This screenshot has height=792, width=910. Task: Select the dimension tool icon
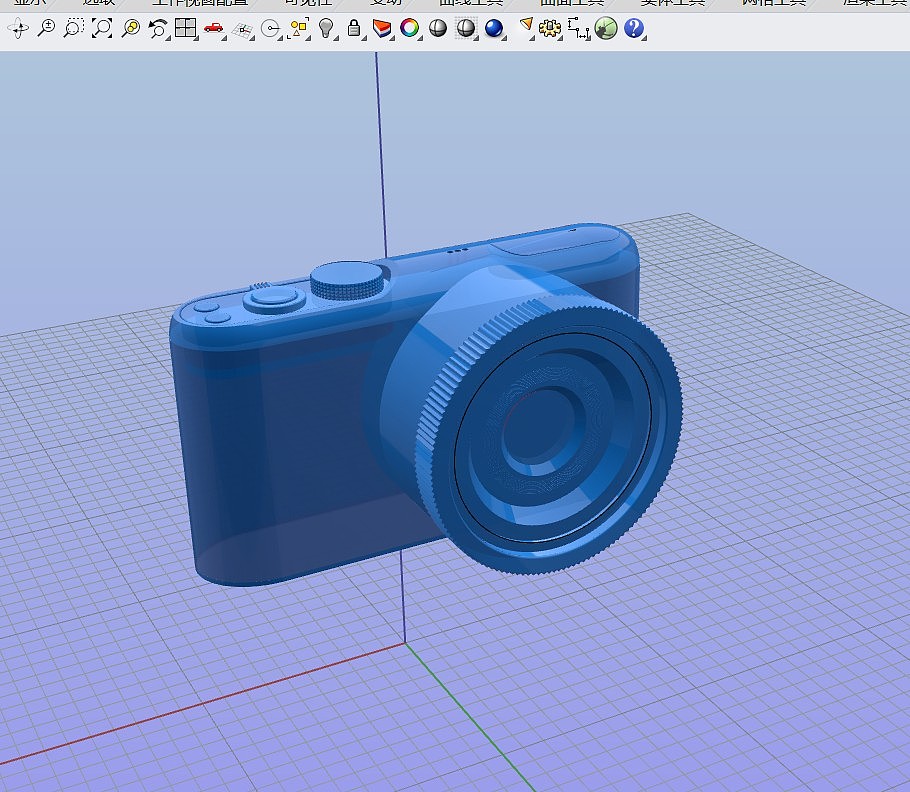point(578,29)
